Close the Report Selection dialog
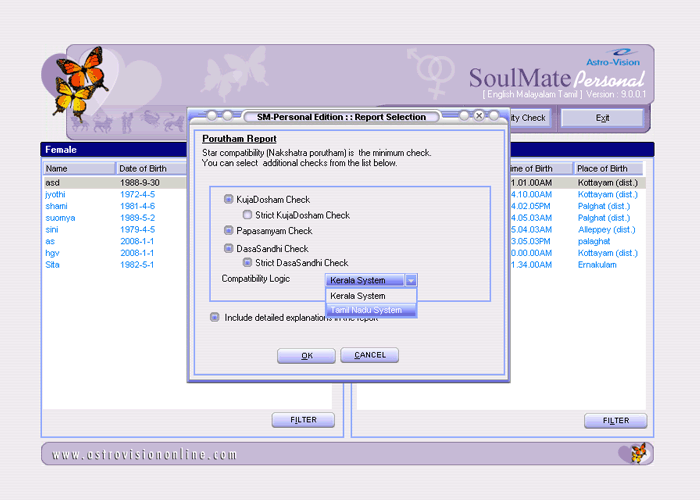The height and width of the screenshot is (500, 700). pyautogui.click(x=479, y=116)
